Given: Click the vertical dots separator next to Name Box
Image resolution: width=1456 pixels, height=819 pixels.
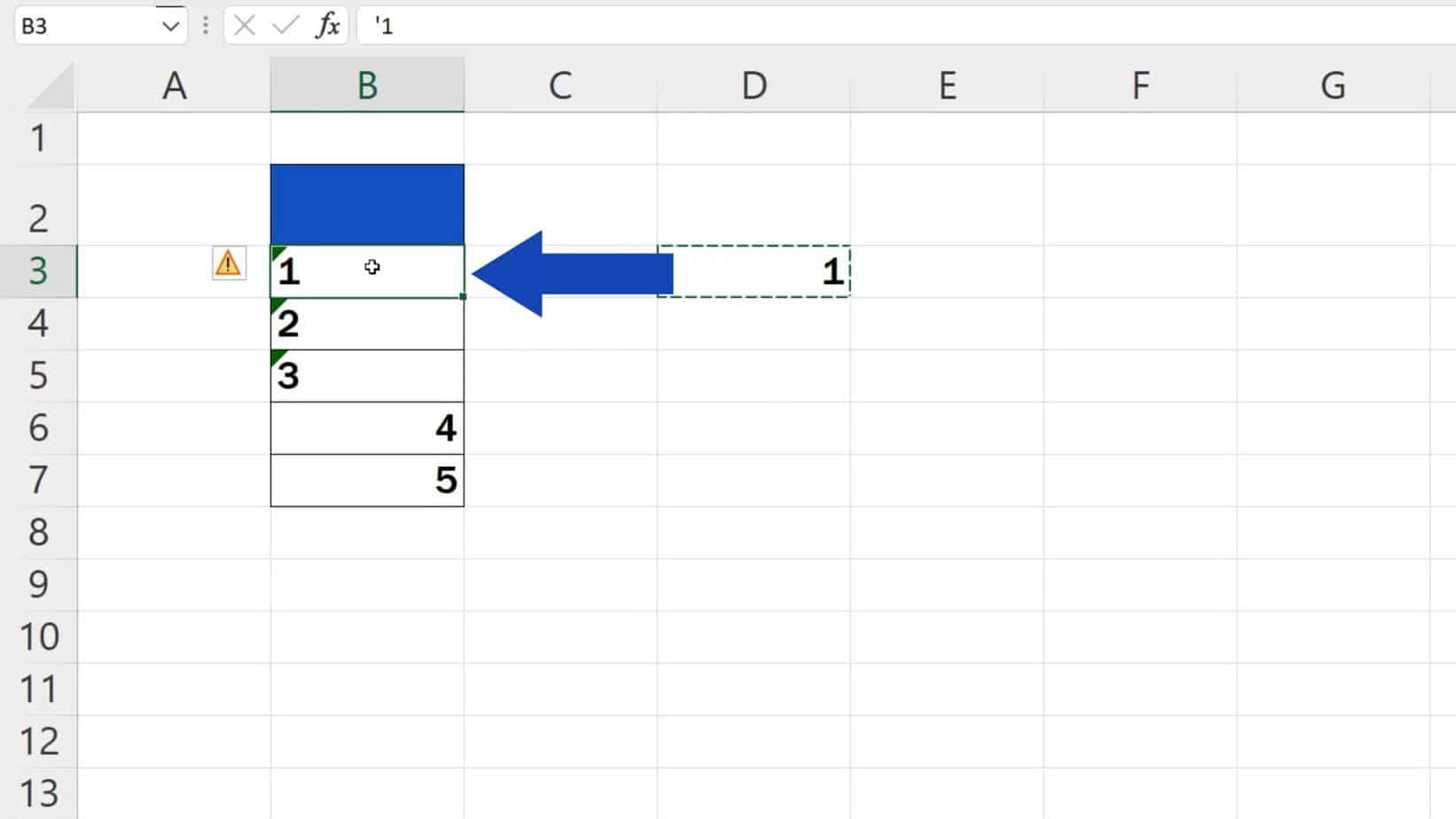Looking at the screenshot, I should (x=206, y=26).
